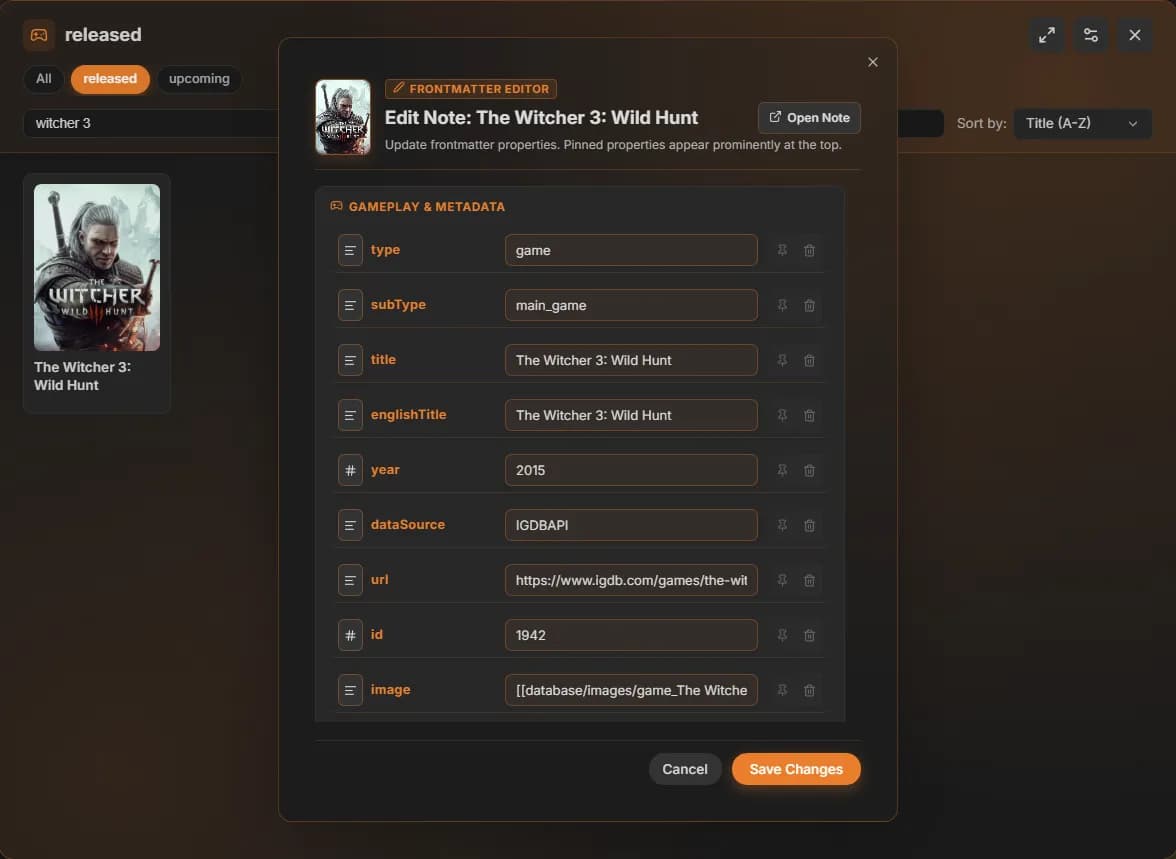
Task: Delete the dataSource property
Action: 809,525
